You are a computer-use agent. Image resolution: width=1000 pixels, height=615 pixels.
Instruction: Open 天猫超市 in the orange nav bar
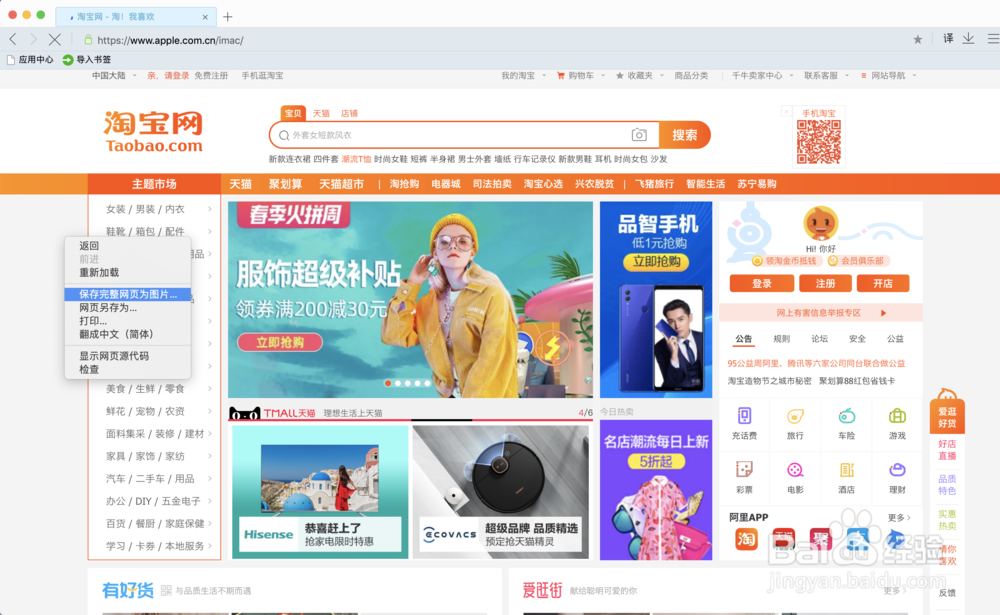point(341,184)
